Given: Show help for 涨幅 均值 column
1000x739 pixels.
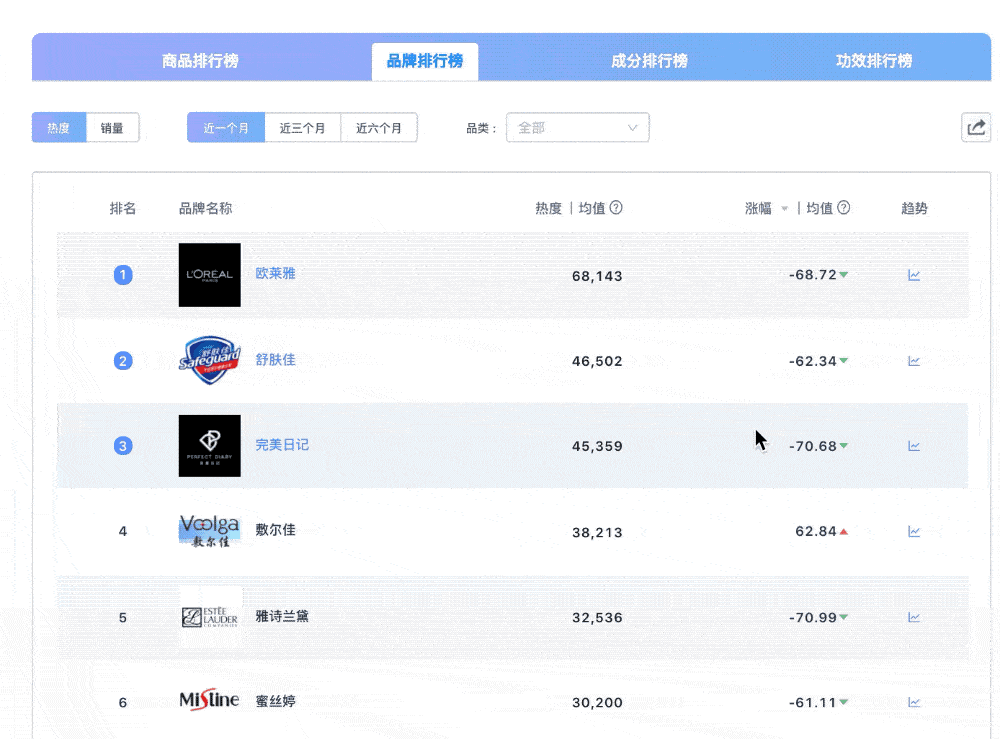Looking at the screenshot, I should pyautogui.click(x=844, y=208).
